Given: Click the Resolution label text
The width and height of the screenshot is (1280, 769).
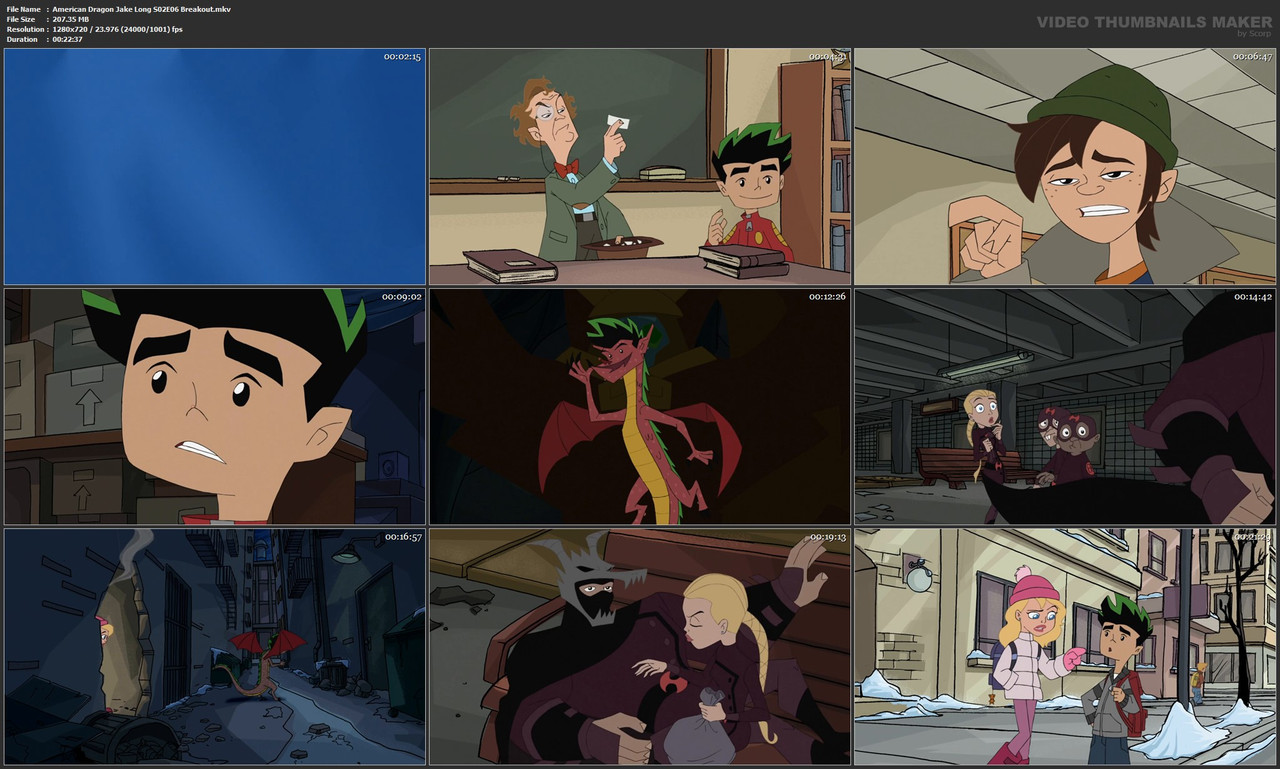Looking at the screenshot, I should click(x=24, y=28).
